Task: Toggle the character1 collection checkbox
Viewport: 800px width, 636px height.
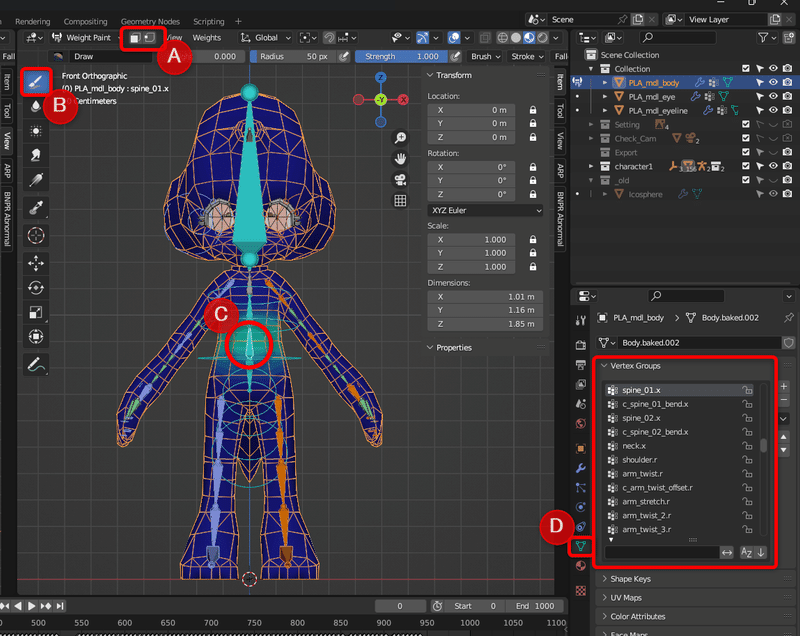Action: click(746, 166)
